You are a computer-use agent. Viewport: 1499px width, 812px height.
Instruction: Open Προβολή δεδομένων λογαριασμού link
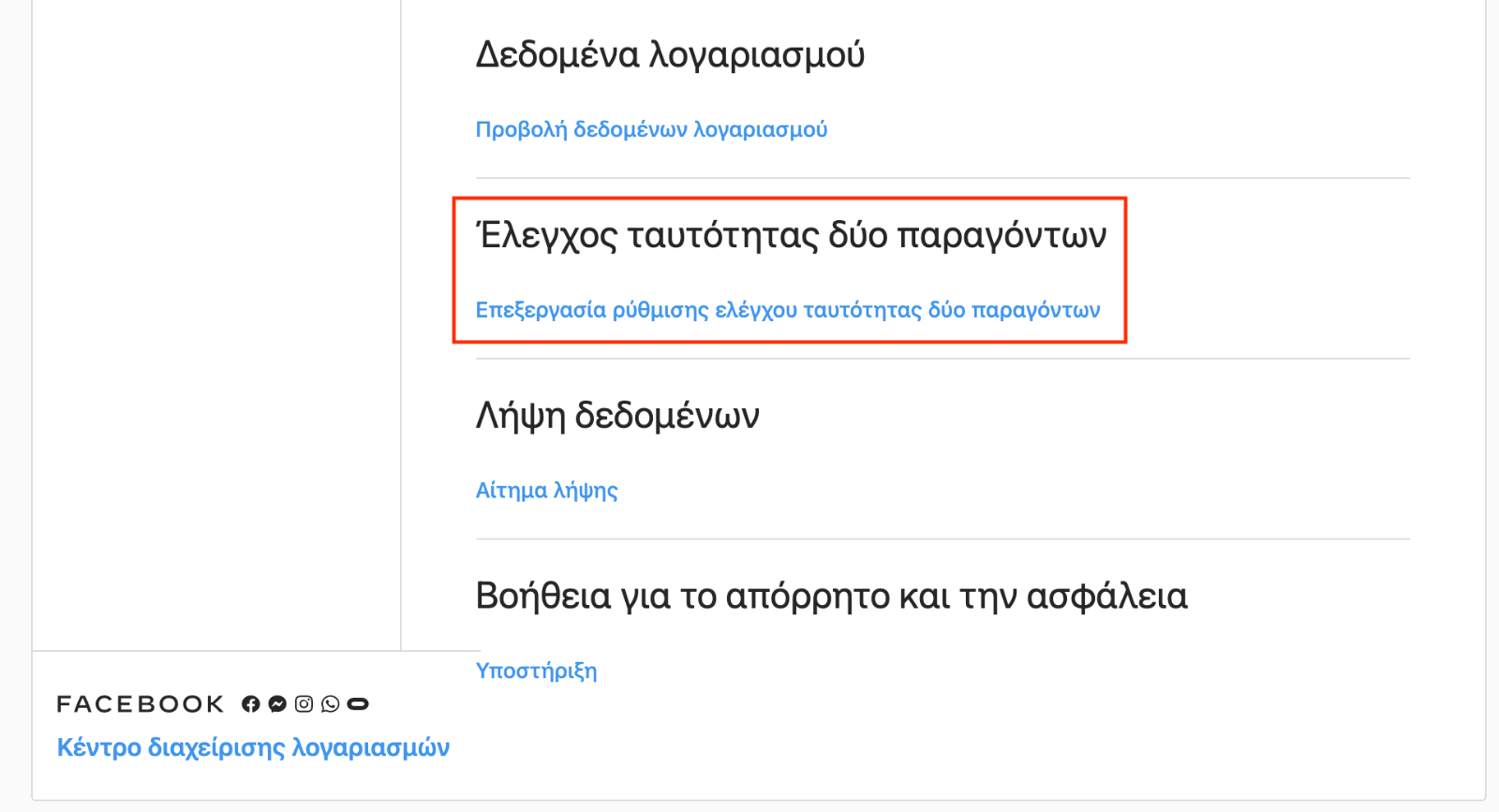click(x=651, y=129)
